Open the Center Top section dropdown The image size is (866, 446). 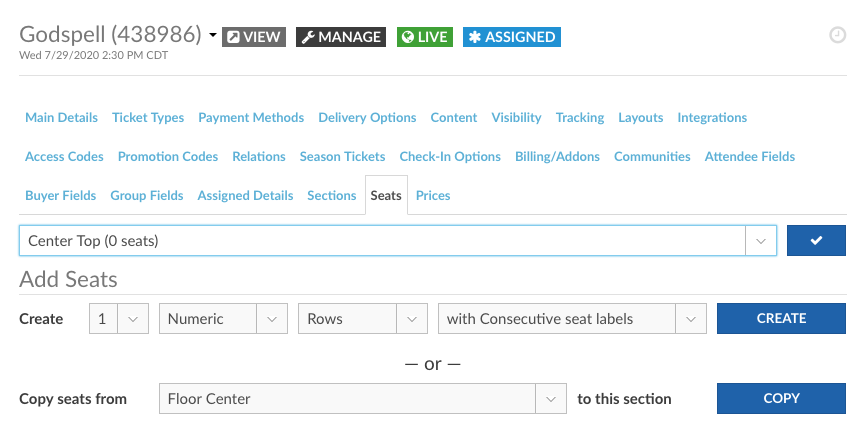pyautogui.click(x=397, y=241)
